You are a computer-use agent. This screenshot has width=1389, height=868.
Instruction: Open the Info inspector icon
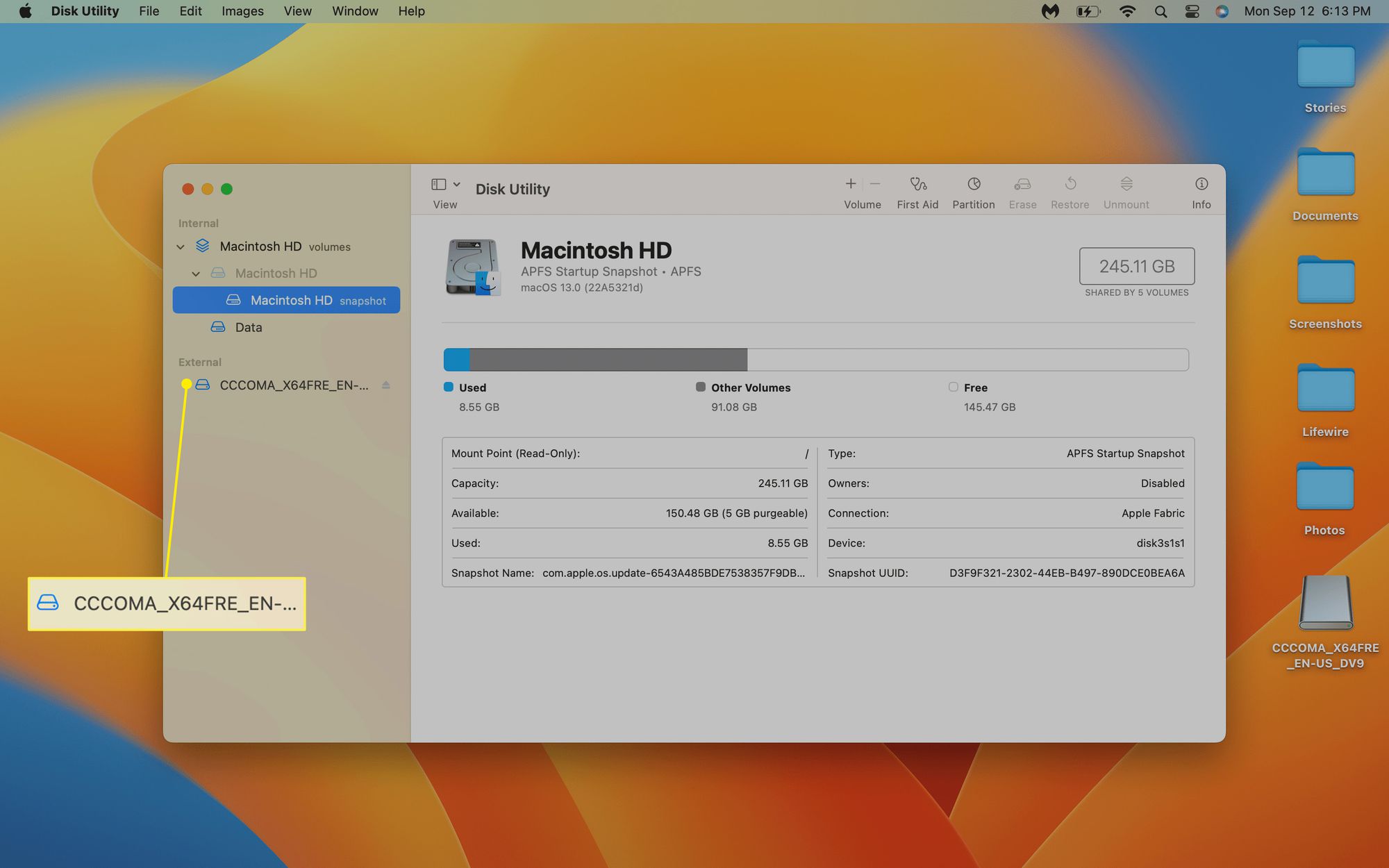pos(1201,184)
